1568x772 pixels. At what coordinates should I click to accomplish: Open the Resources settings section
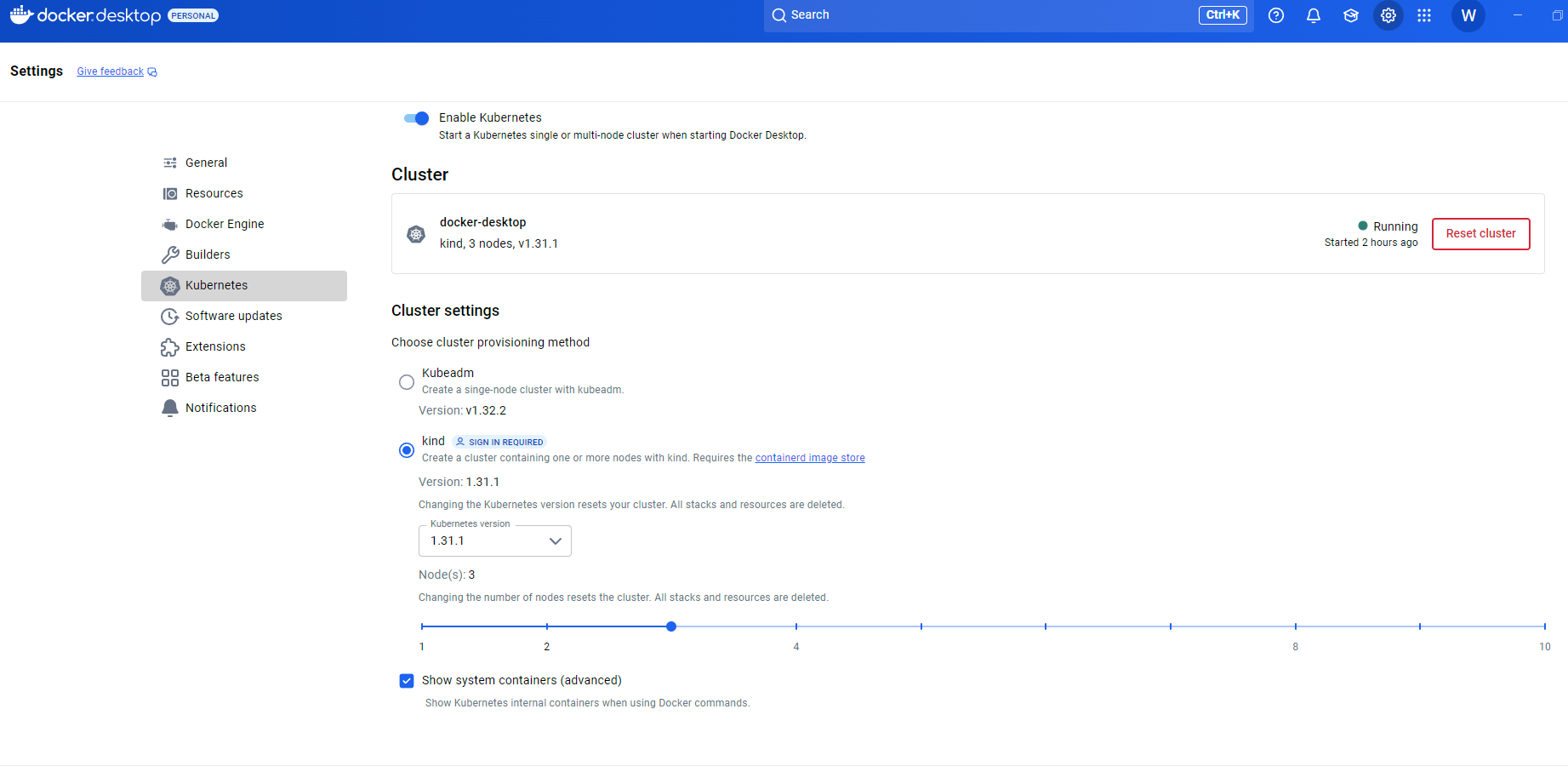point(213,193)
